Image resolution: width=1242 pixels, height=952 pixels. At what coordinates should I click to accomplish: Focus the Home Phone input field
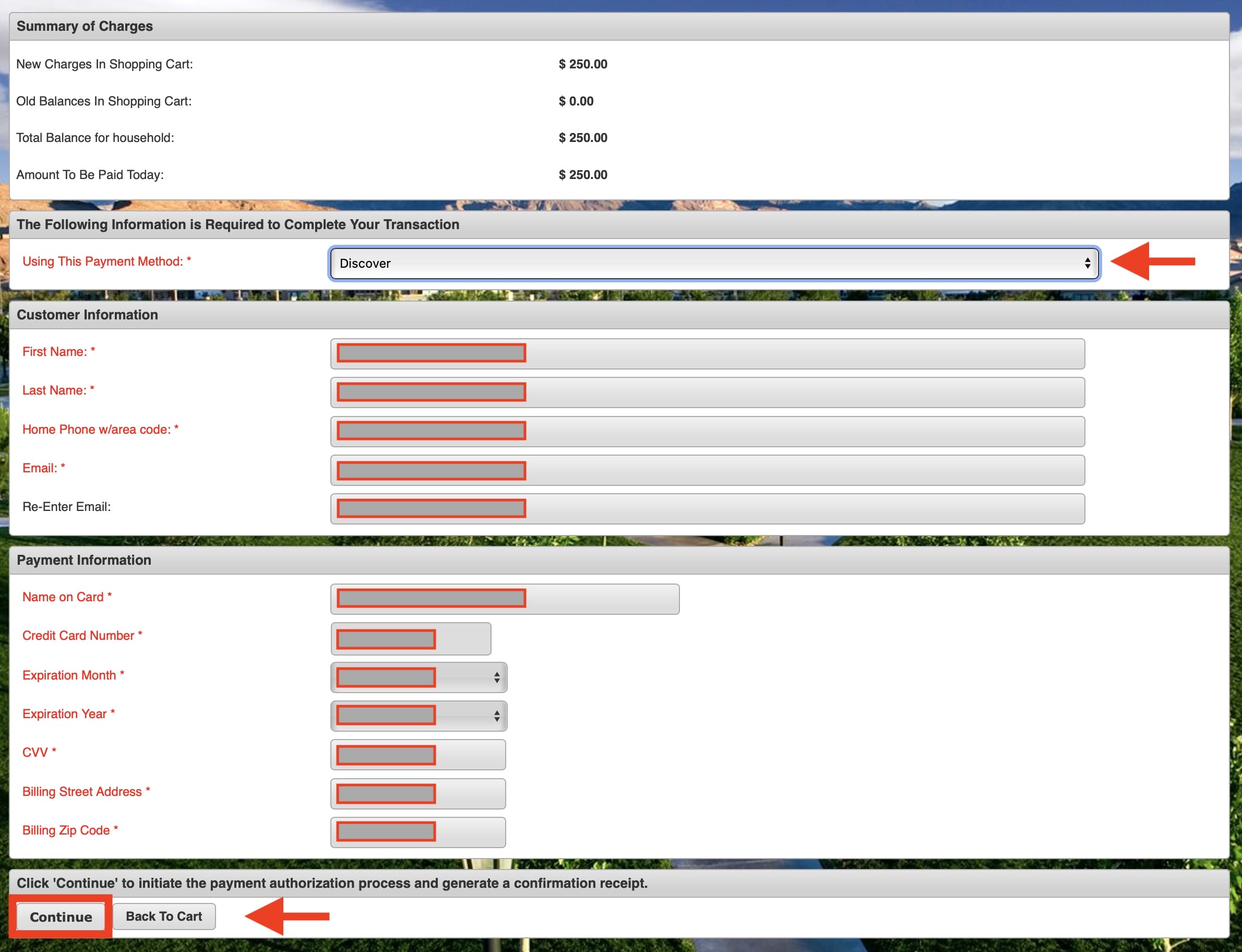707,431
